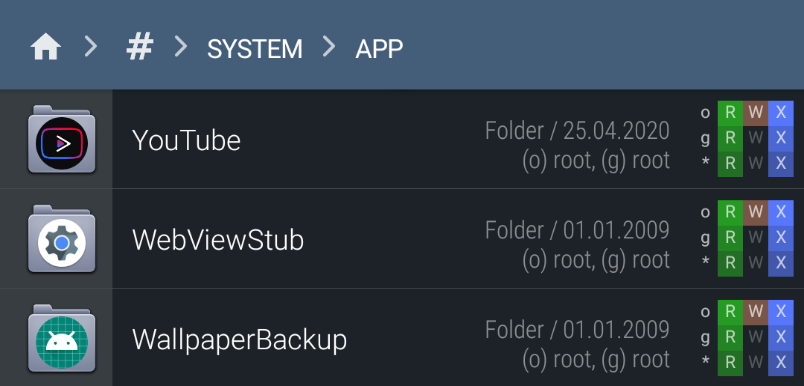Click the 25.04.2020 date of YouTube
This screenshot has height=386, width=804.
(616, 131)
